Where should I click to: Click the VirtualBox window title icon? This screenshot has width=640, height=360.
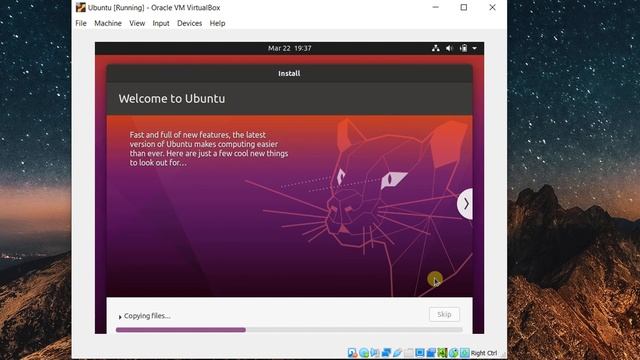[80, 7]
